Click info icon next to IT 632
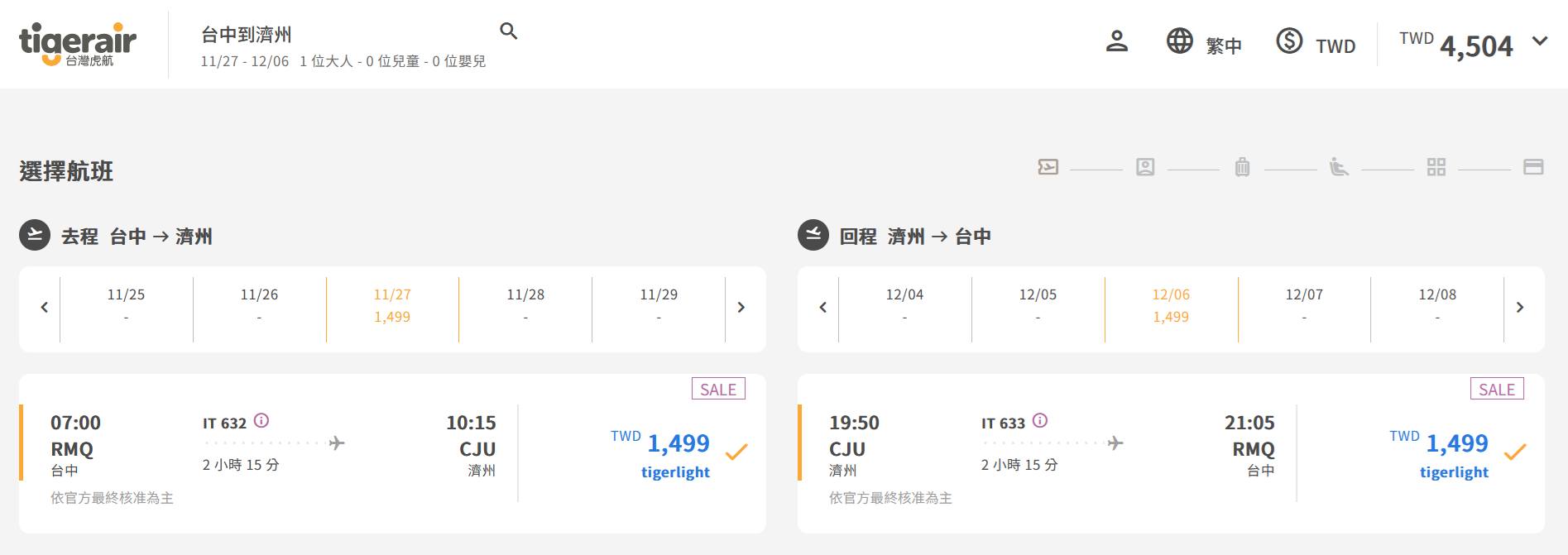The image size is (1568, 555). (x=261, y=421)
